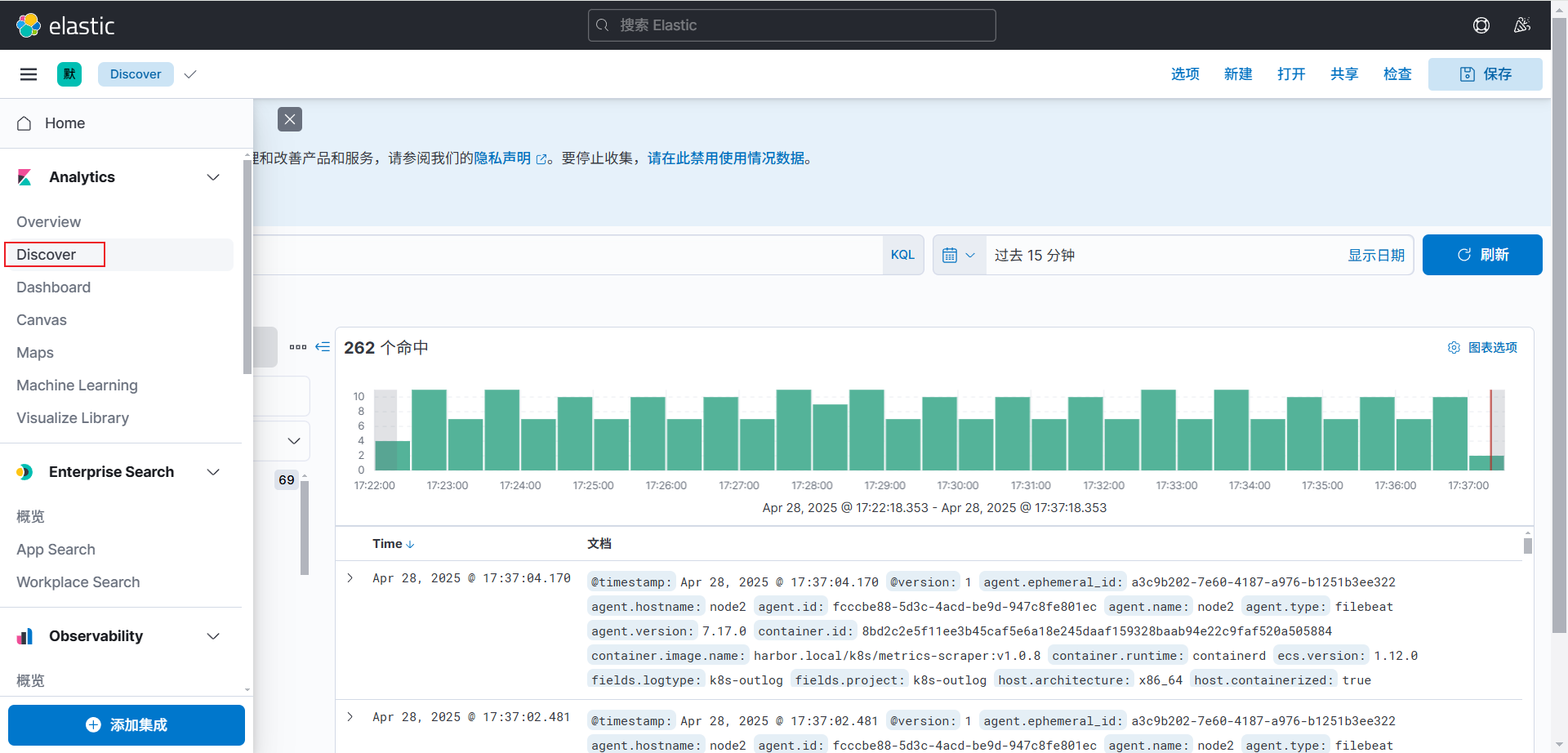
Task: Collapse the Analytics section
Action: [x=213, y=177]
